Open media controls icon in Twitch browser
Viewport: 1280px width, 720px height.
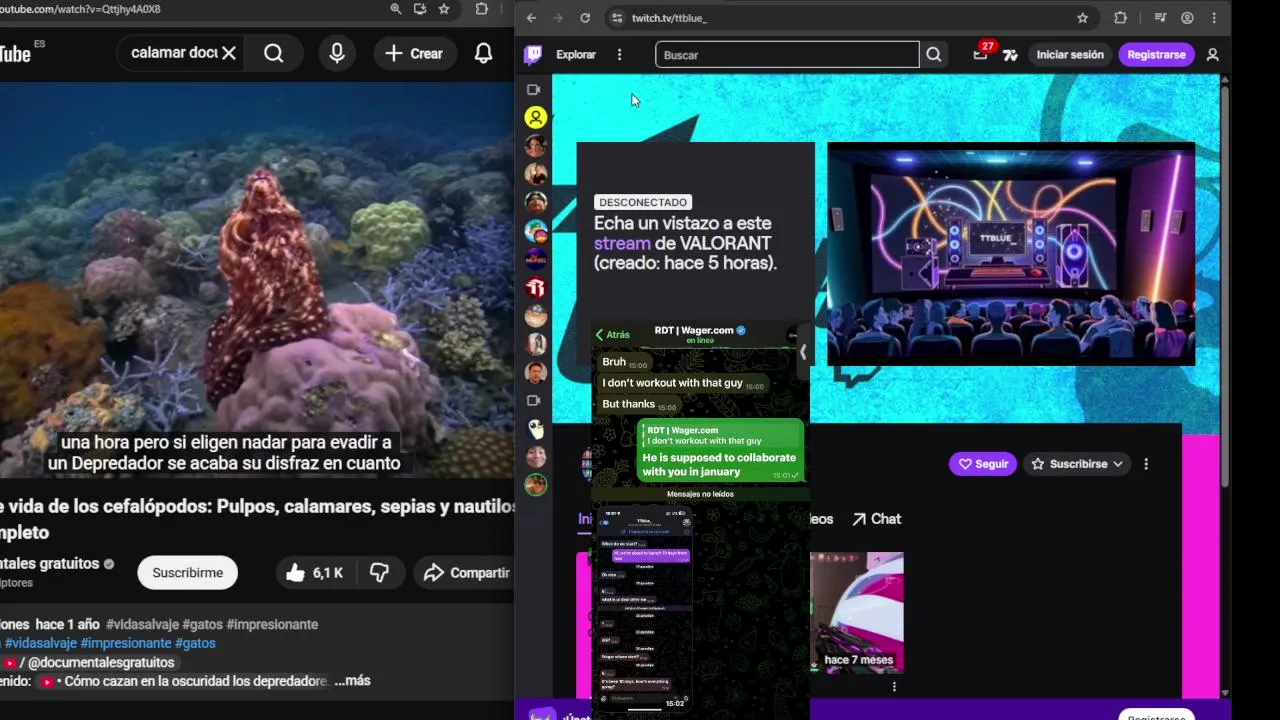(1160, 18)
